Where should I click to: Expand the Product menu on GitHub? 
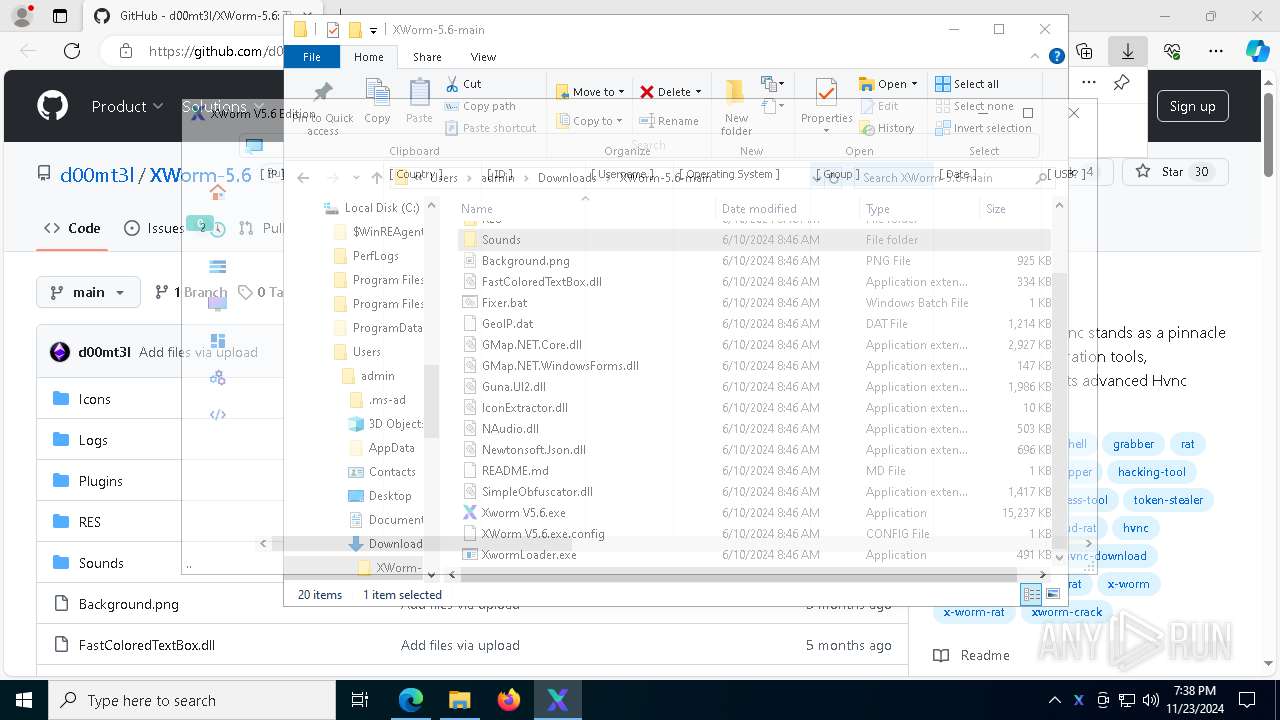tap(127, 106)
